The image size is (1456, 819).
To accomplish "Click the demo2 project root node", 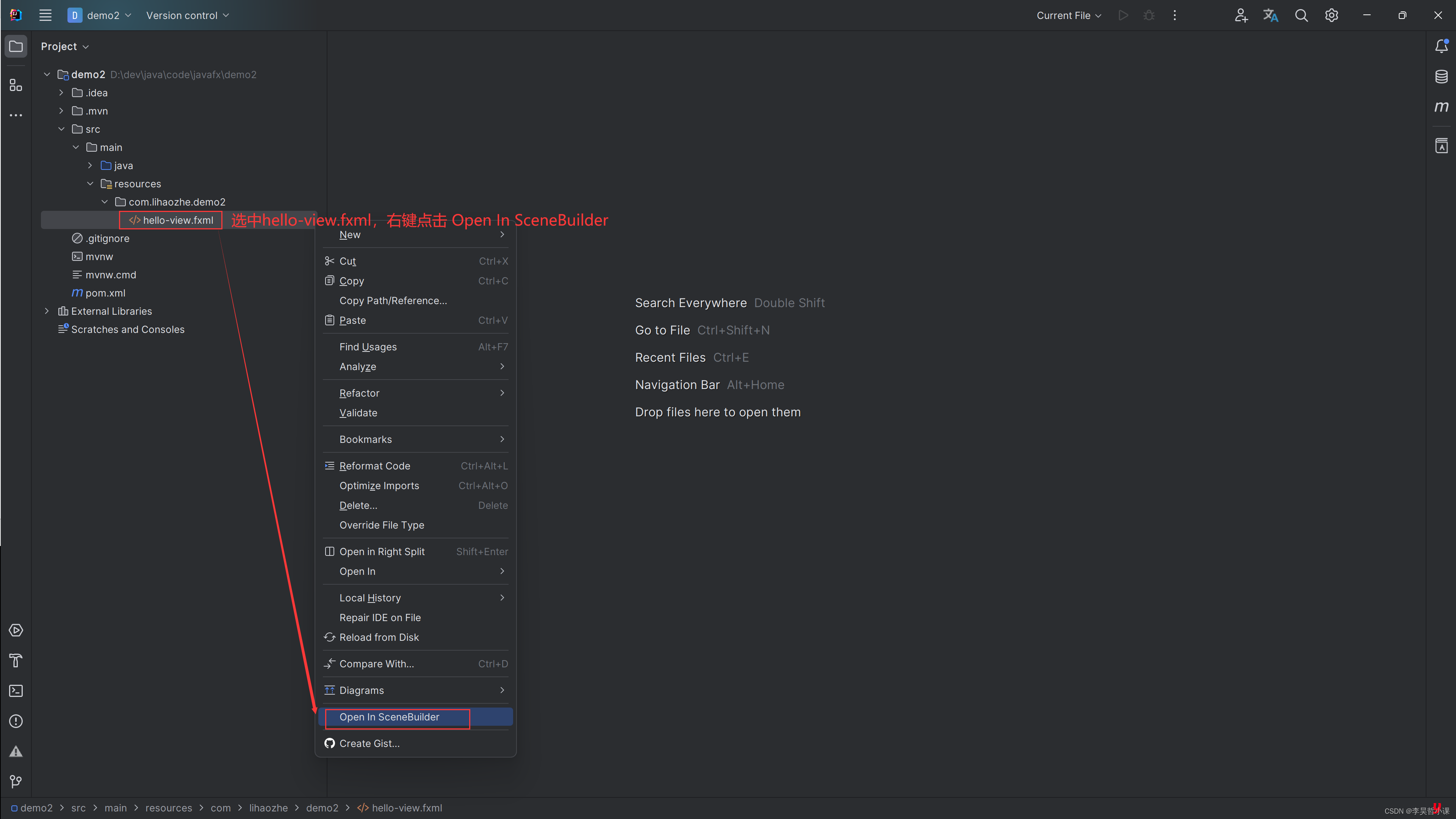I will coord(88,74).
